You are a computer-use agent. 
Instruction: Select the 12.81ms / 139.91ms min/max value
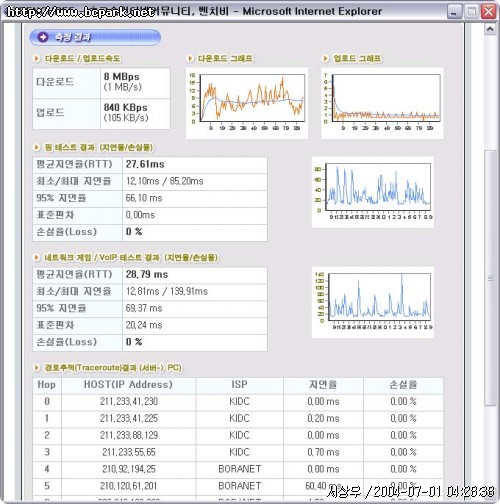tap(167, 291)
